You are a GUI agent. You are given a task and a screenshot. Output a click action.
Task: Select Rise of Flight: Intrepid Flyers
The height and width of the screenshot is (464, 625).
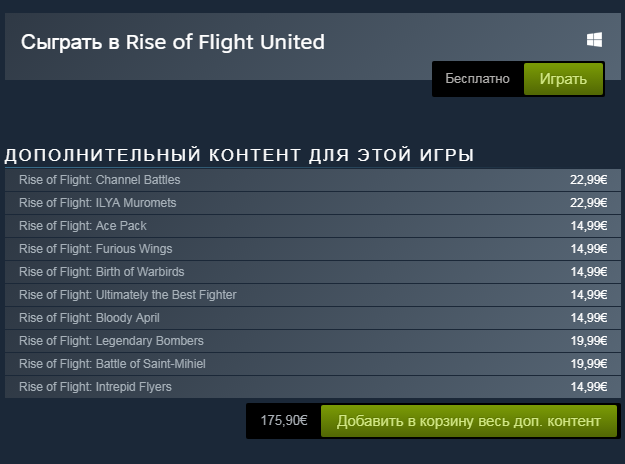pyautogui.click(x=313, y=387)
